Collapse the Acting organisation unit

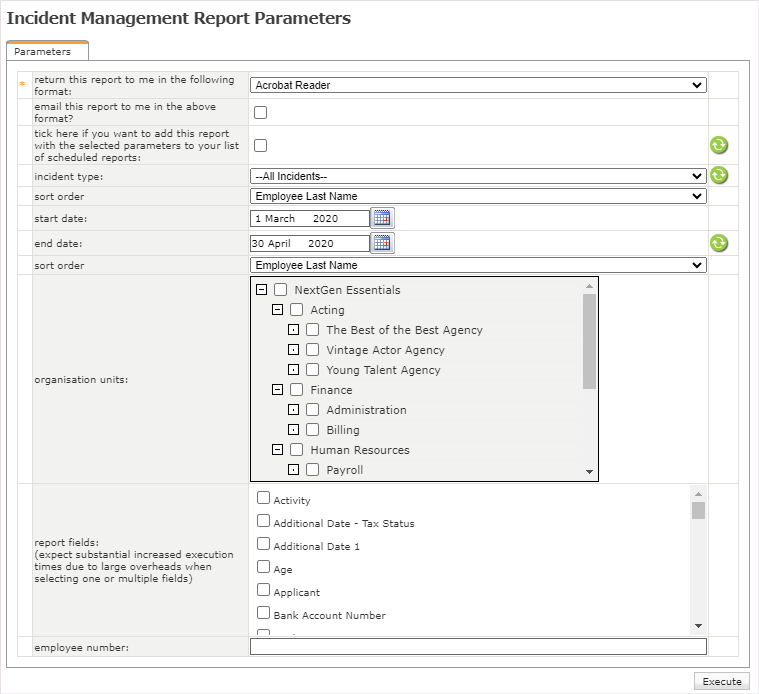tap(277, 310)
